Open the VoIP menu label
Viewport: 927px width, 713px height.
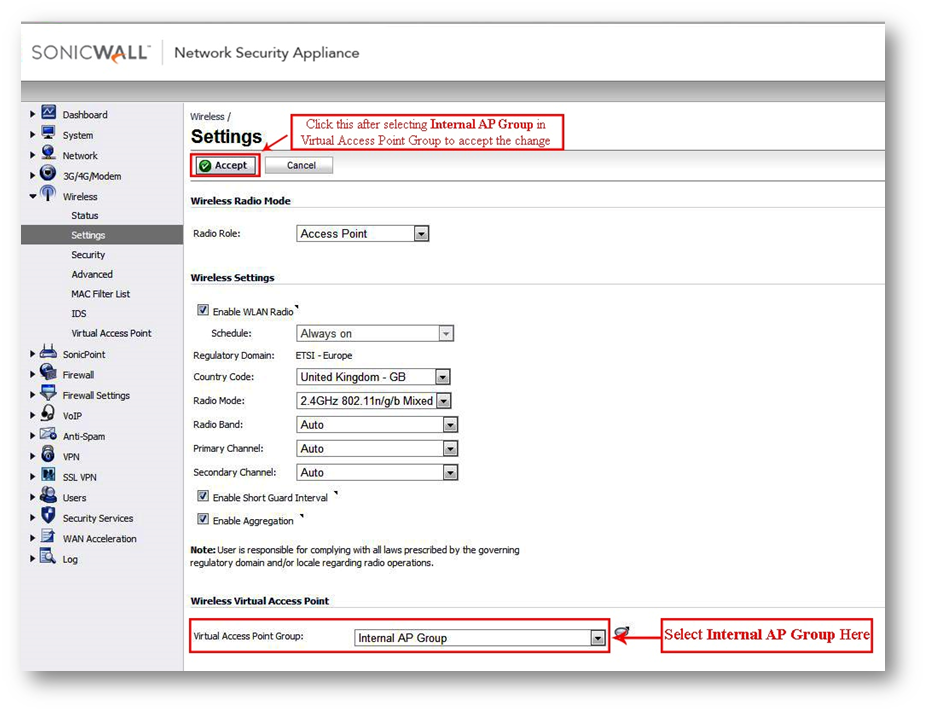pyautogui.click(x=72, y=416)
